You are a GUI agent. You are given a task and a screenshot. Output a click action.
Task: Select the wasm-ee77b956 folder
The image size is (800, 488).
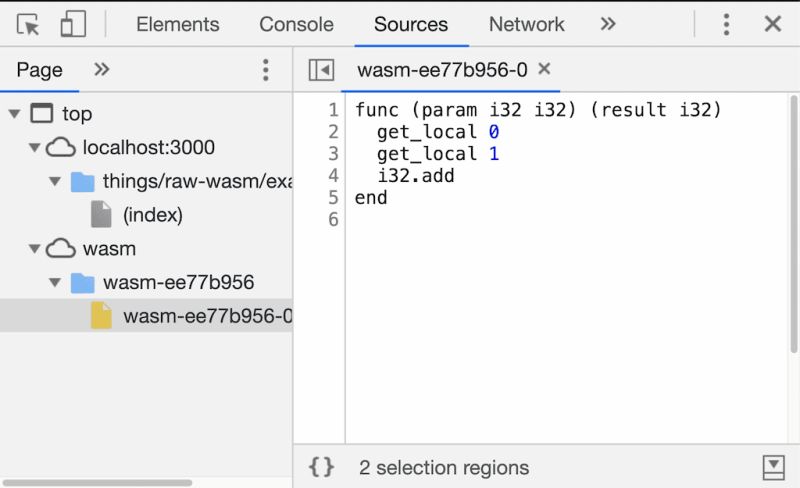click(x=179, y=282)
